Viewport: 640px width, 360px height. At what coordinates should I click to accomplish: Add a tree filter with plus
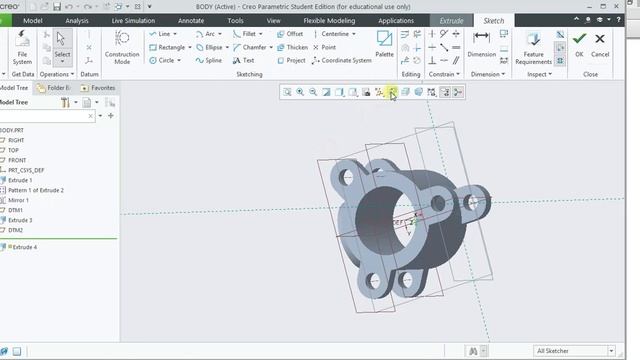[111, 116]
